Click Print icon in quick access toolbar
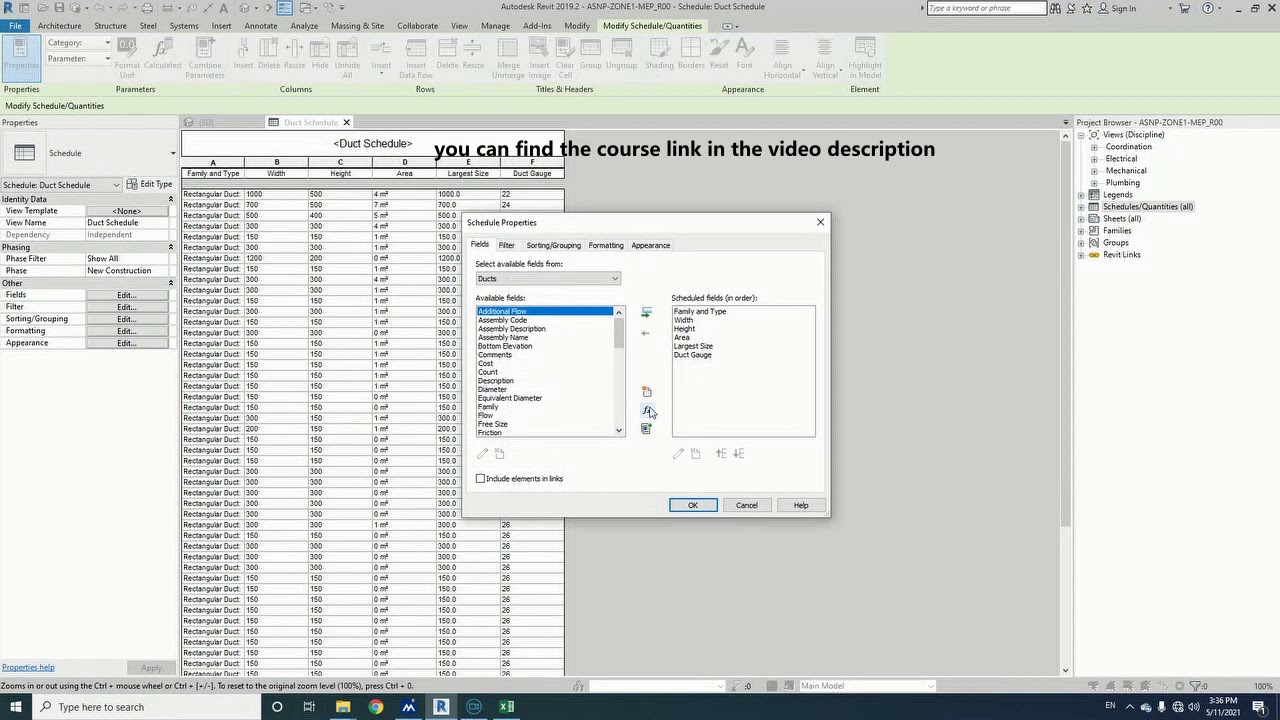The image size is (1280, 720). [147, 8]
